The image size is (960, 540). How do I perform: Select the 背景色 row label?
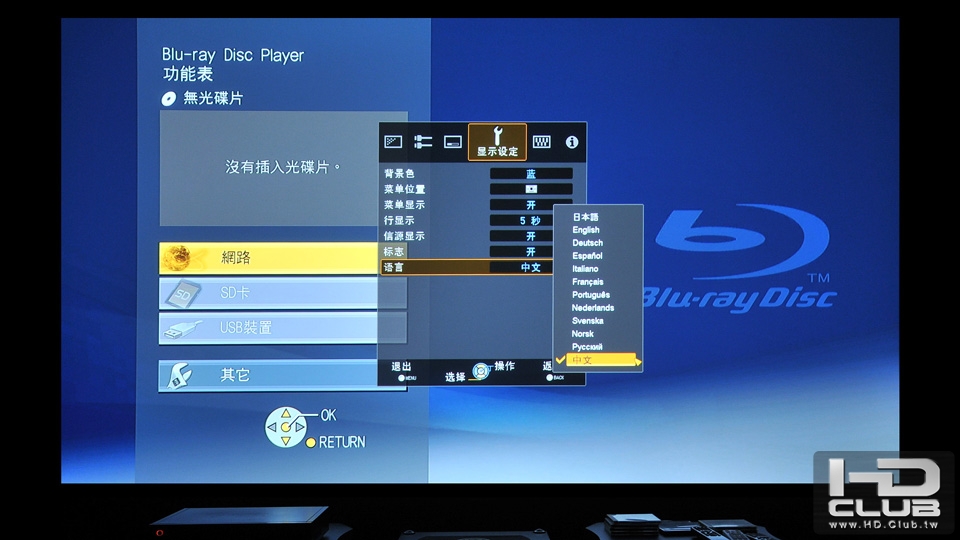[x=399, y=174]
